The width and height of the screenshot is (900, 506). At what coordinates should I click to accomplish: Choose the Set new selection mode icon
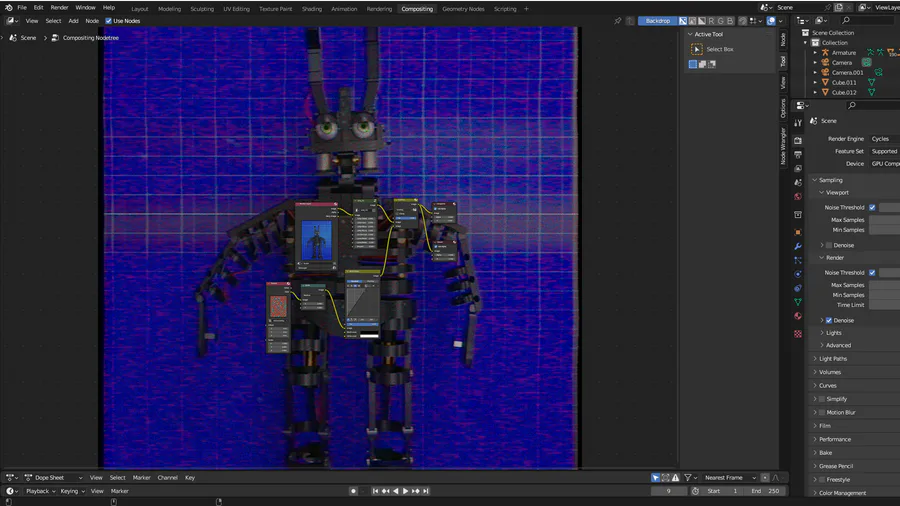pyautogui.click(x=693, y=64)
